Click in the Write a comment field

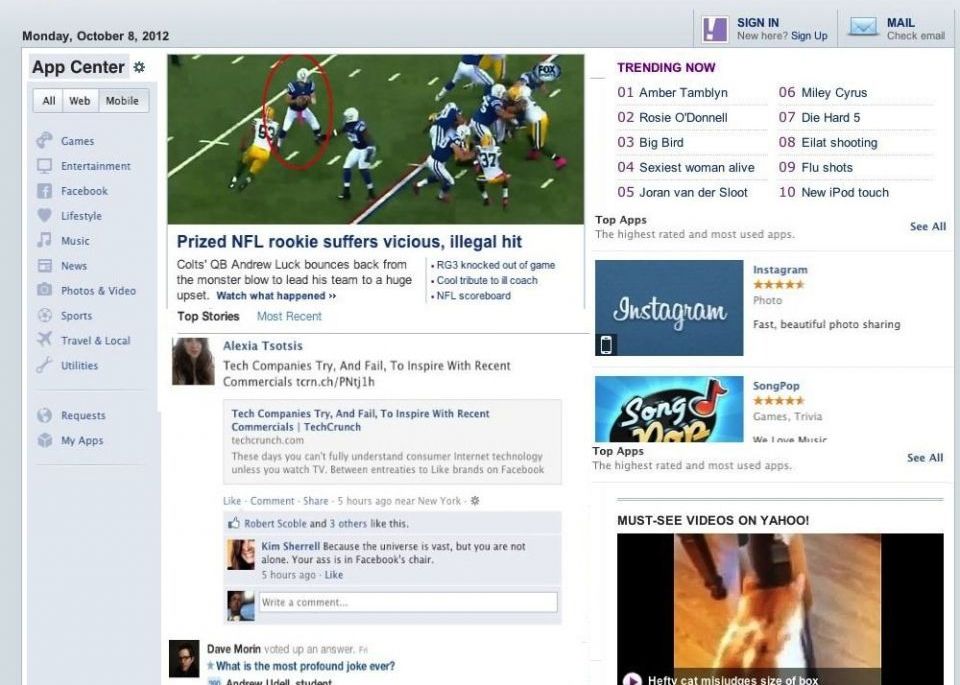point(408,602)
